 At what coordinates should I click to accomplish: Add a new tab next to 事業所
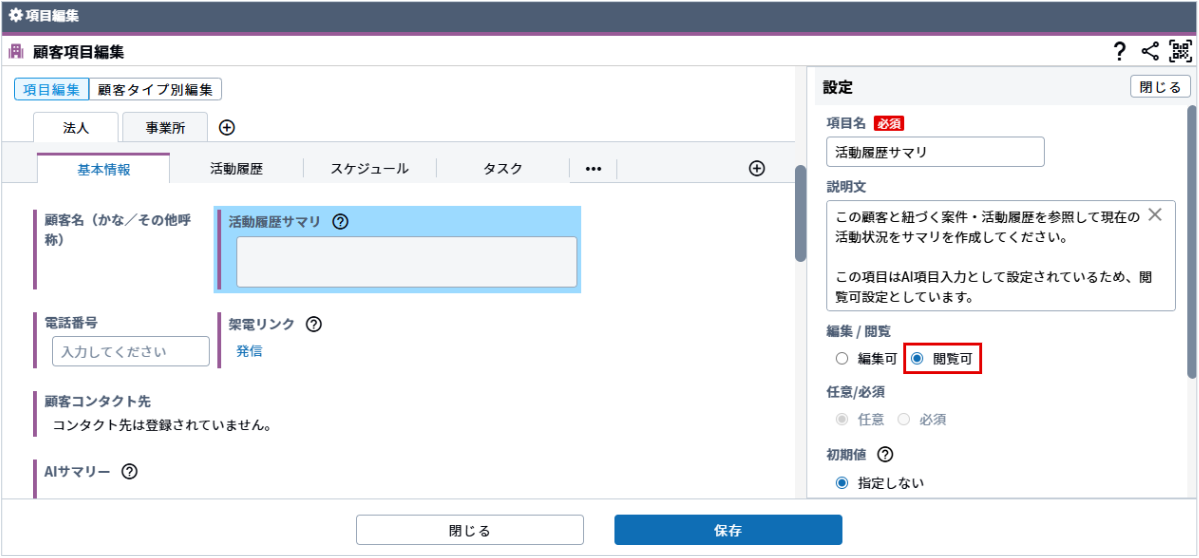[x=226, y=128]
